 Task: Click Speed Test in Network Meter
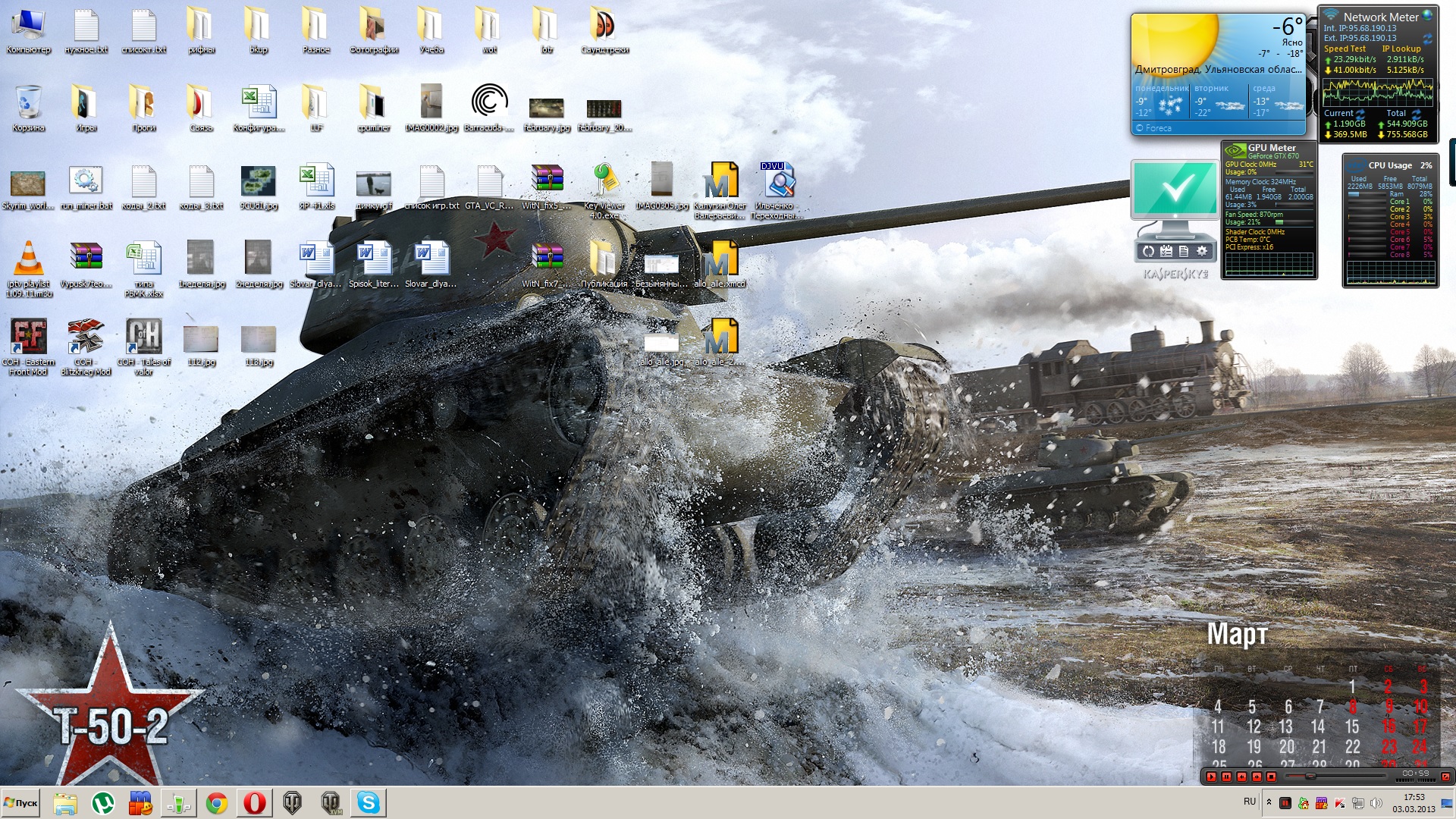tap(1345, 49)
